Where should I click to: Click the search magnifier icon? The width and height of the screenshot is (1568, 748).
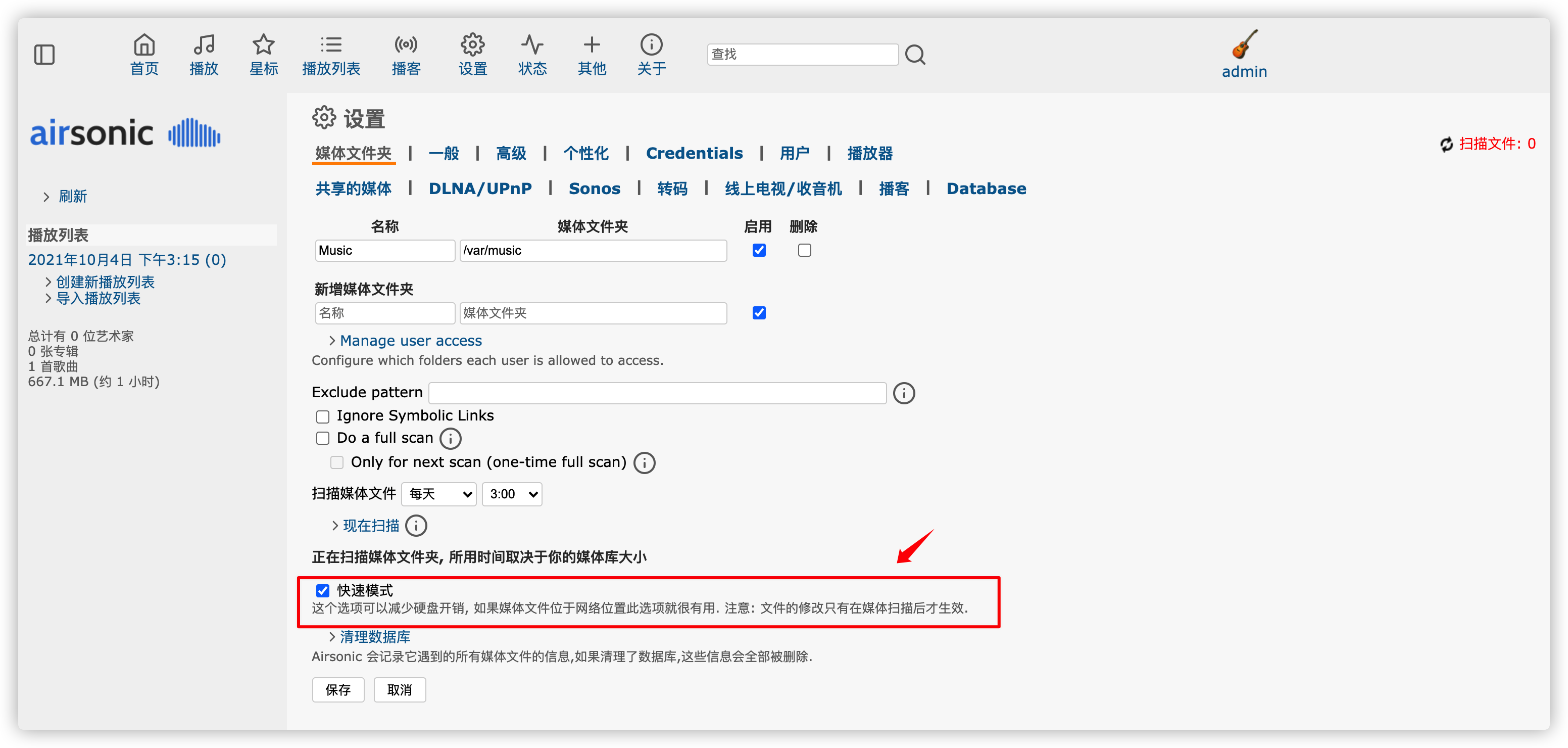(915, 55)
